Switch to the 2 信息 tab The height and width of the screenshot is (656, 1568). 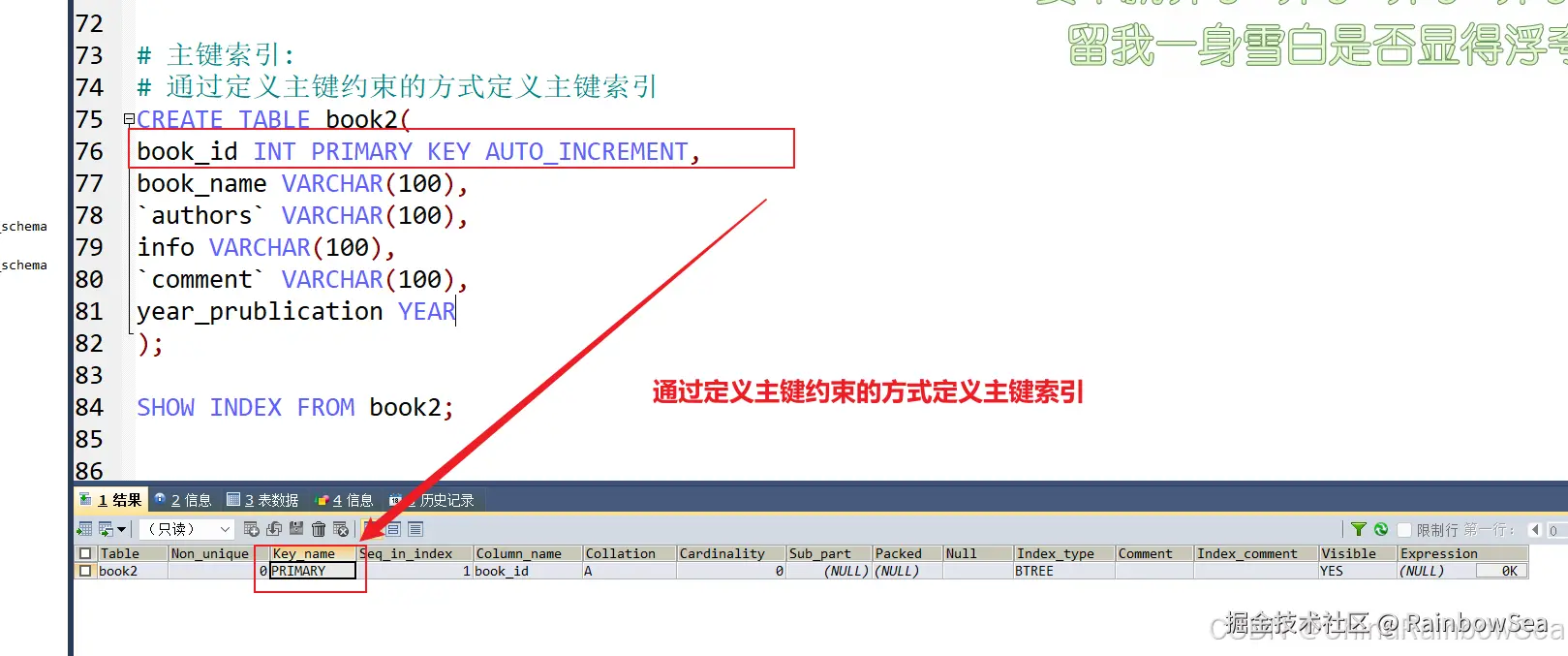(183, 500)
